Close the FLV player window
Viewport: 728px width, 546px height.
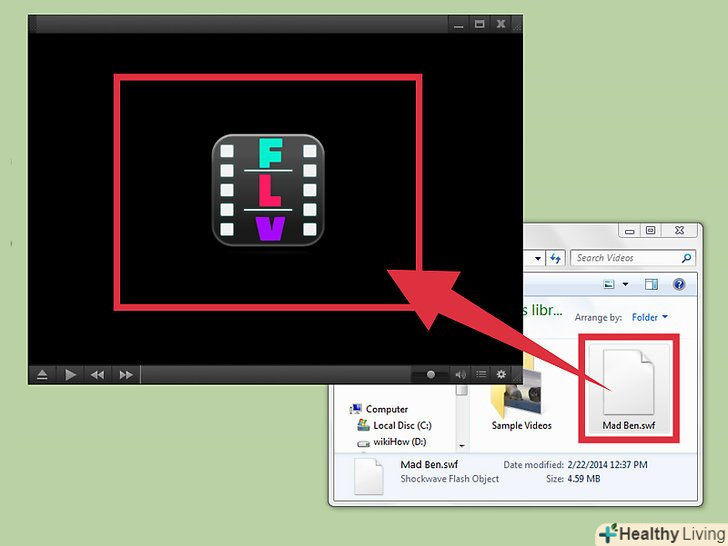(x=501, y=24)
